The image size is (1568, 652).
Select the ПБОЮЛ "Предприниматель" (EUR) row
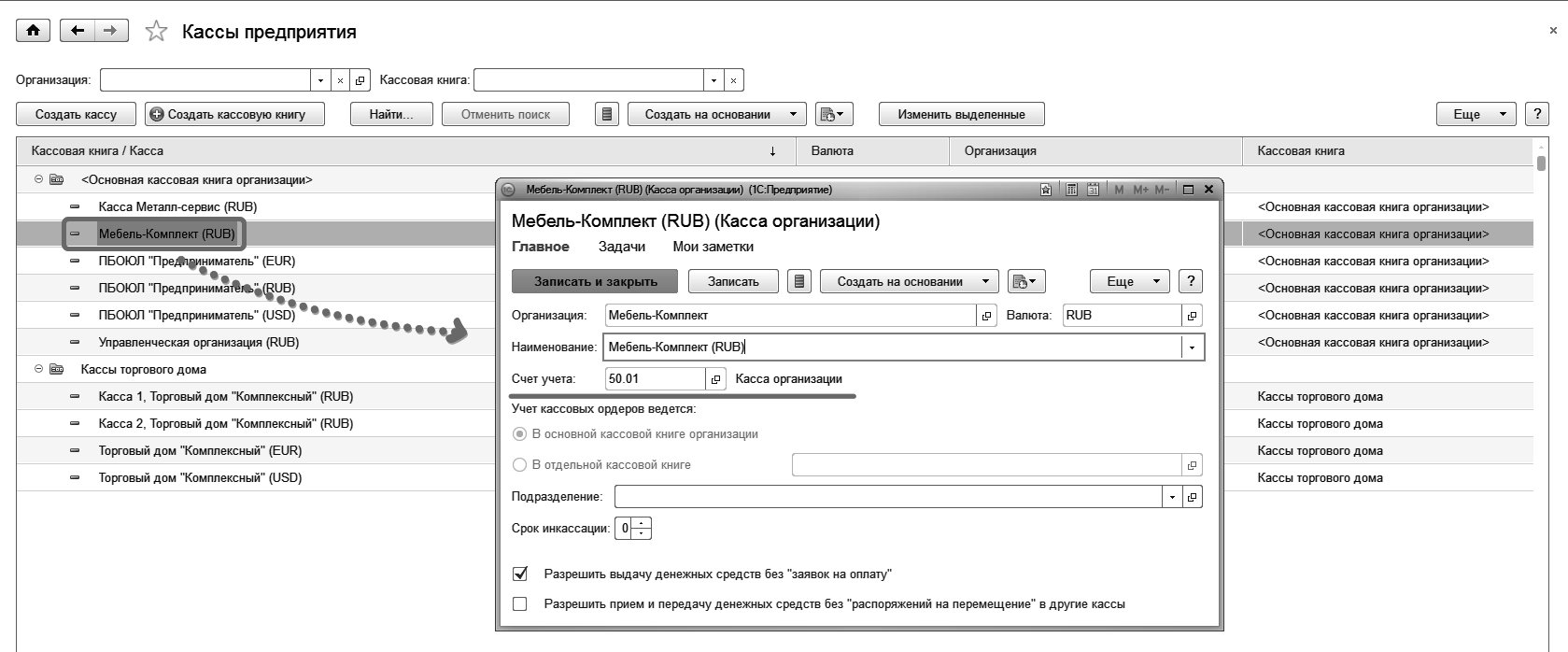coord(197,261)
